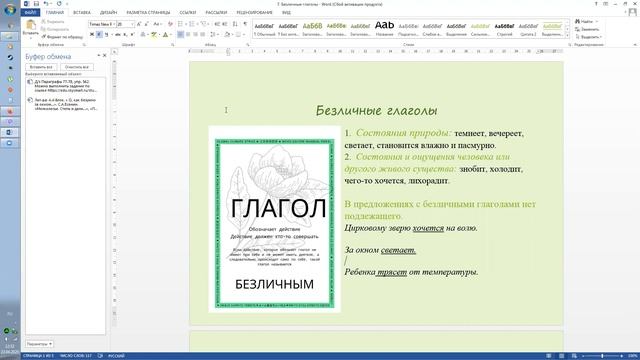The width and height of the screenshot is (640, 360).
Task: Switch to the РАССЫЛКИ ribbon tab
Action: pyautogui.click(x=216, y=13)
